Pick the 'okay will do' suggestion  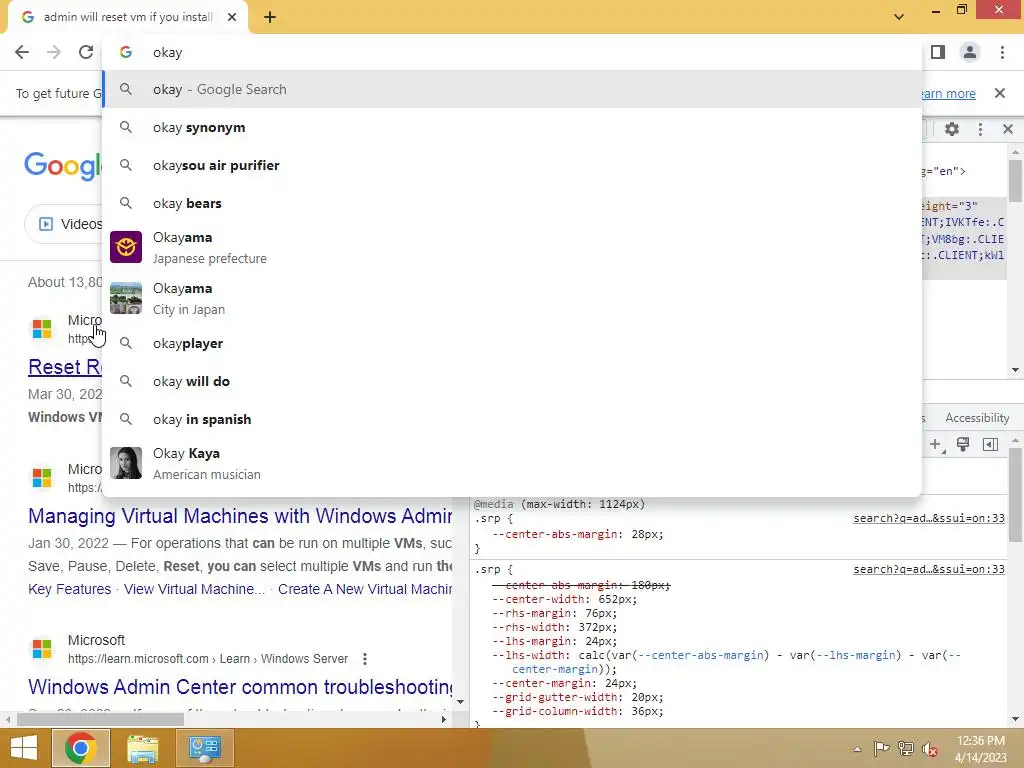click(x=512, y=381)
